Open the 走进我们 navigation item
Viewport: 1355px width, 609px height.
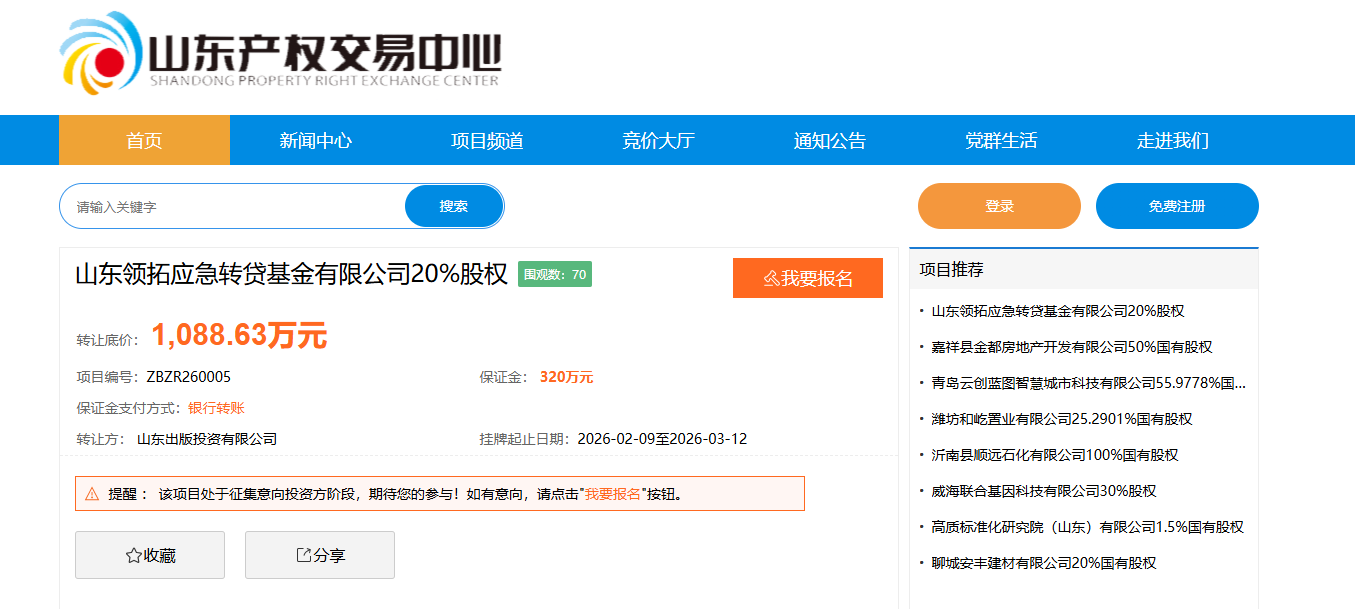coord(1172,141)
